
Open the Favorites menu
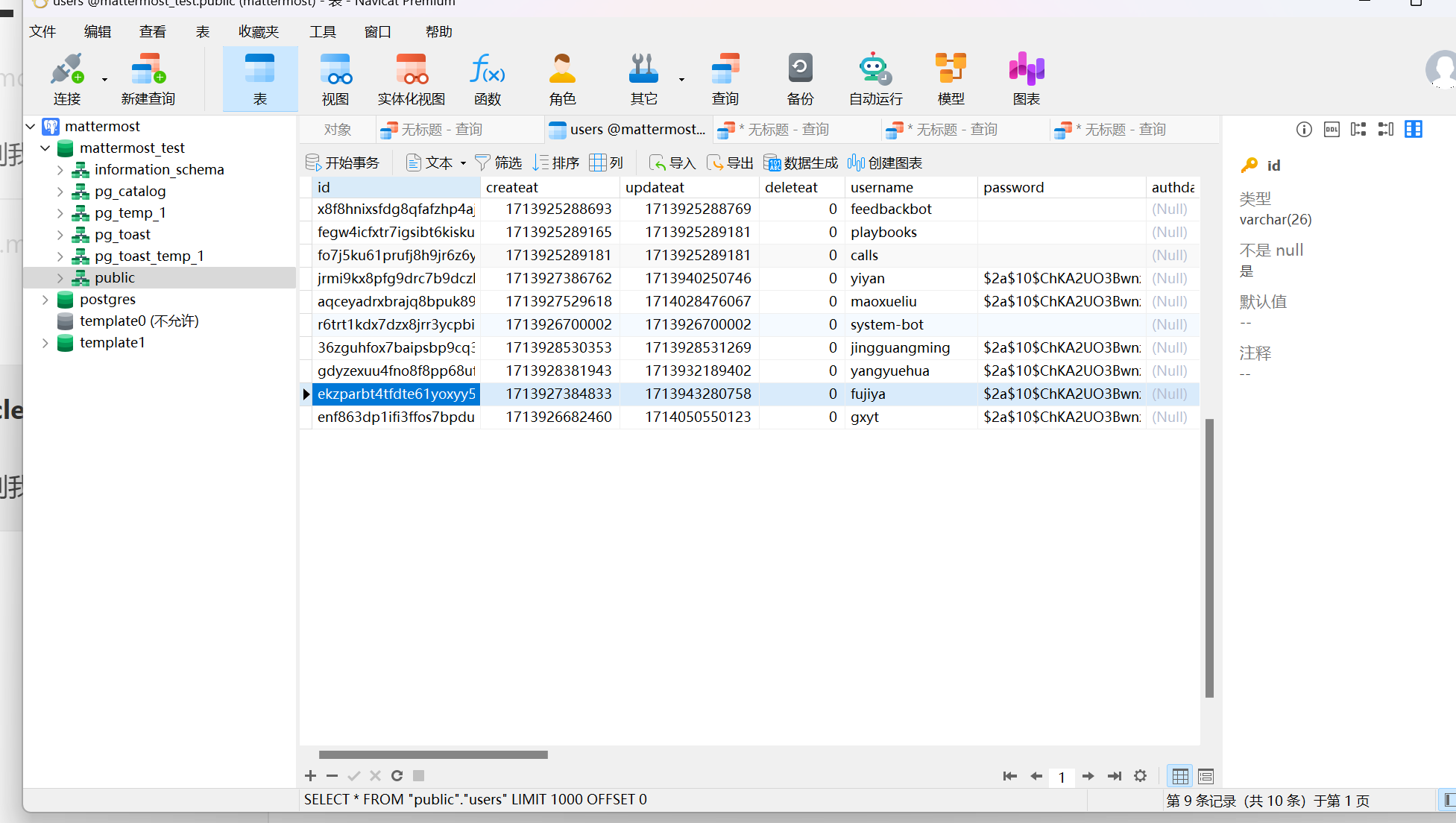coord(258,32)
